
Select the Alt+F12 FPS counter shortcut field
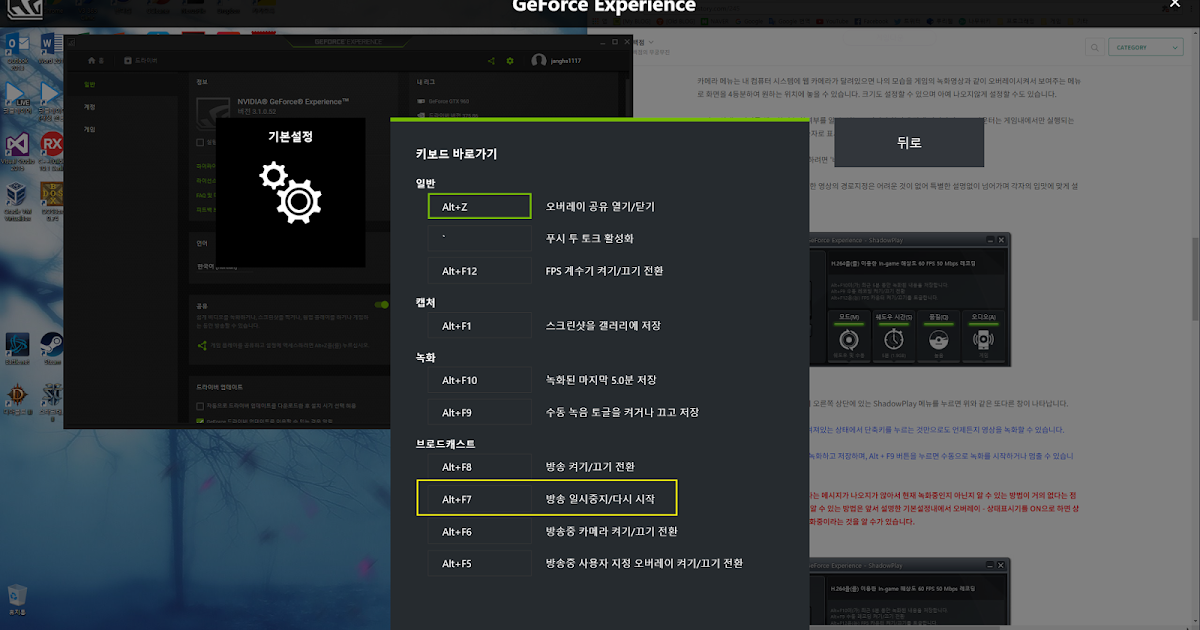[479, 271]
